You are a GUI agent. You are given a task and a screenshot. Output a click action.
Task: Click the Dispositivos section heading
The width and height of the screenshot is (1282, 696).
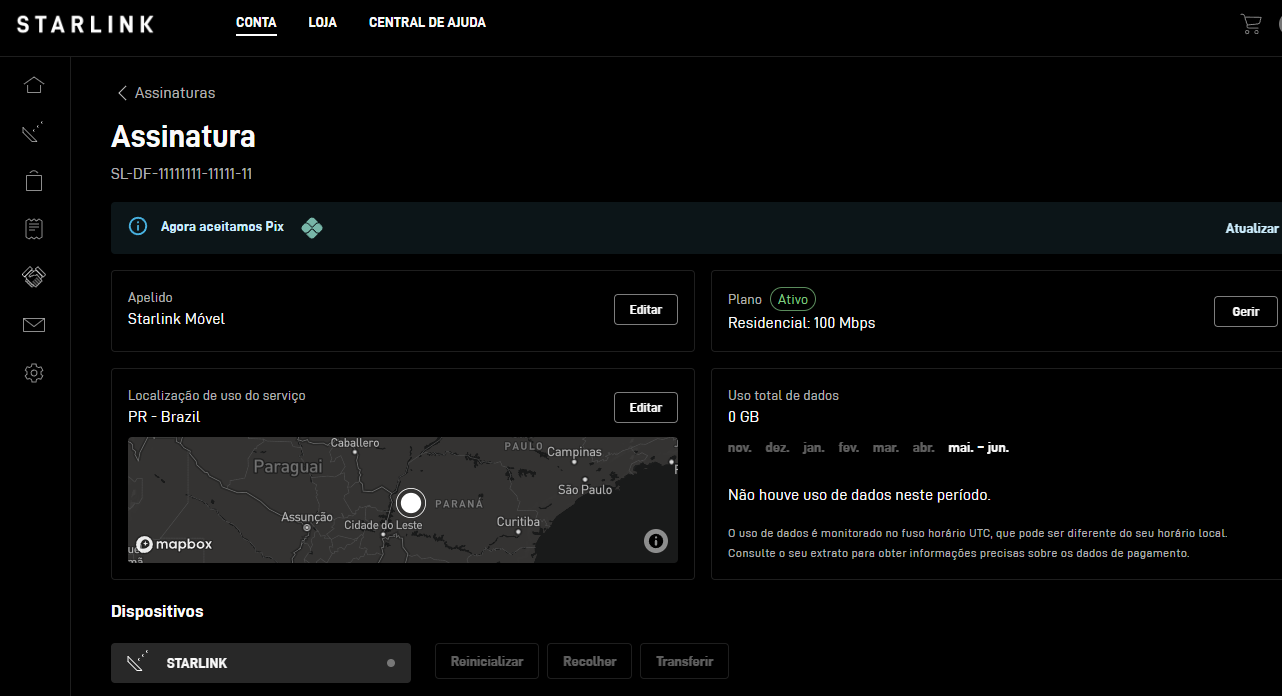click(157, 611)
